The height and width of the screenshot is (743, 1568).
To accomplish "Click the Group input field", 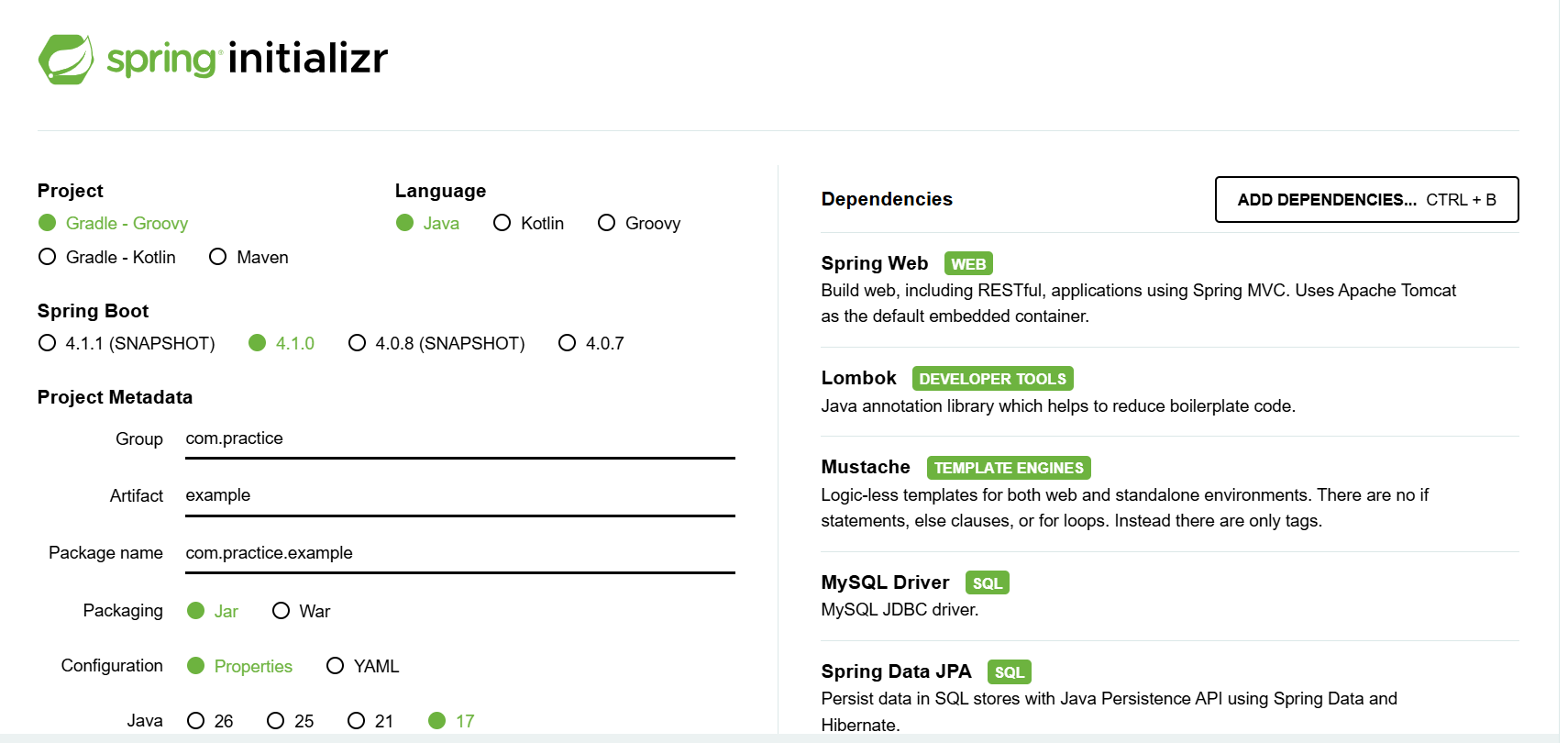I will point(460,439).
